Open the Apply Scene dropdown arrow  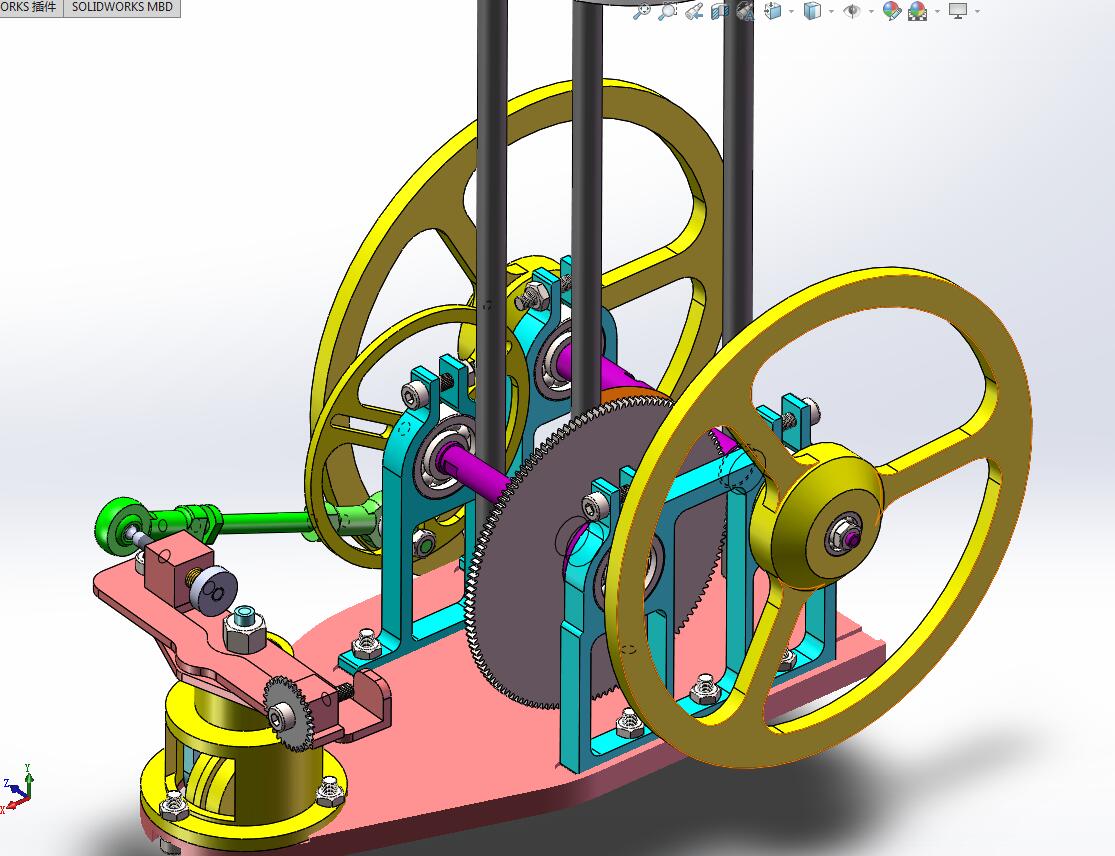[x=937, y=11]
